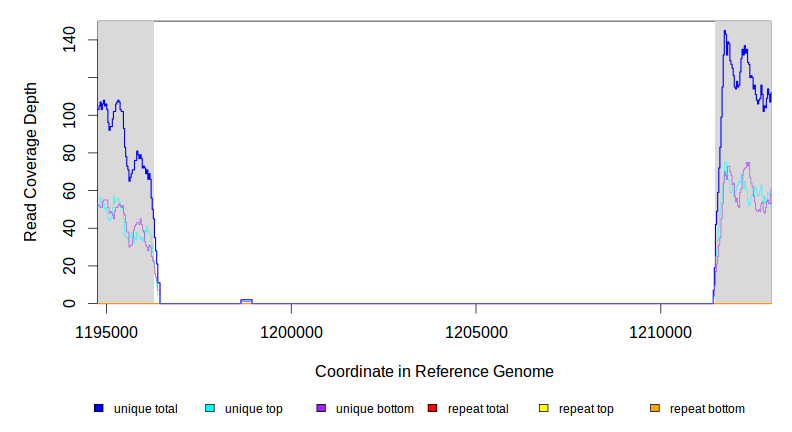Screen dimensions: 792x432
Task: Select the 'repeat total' legend label
Action: click(478, 408)
